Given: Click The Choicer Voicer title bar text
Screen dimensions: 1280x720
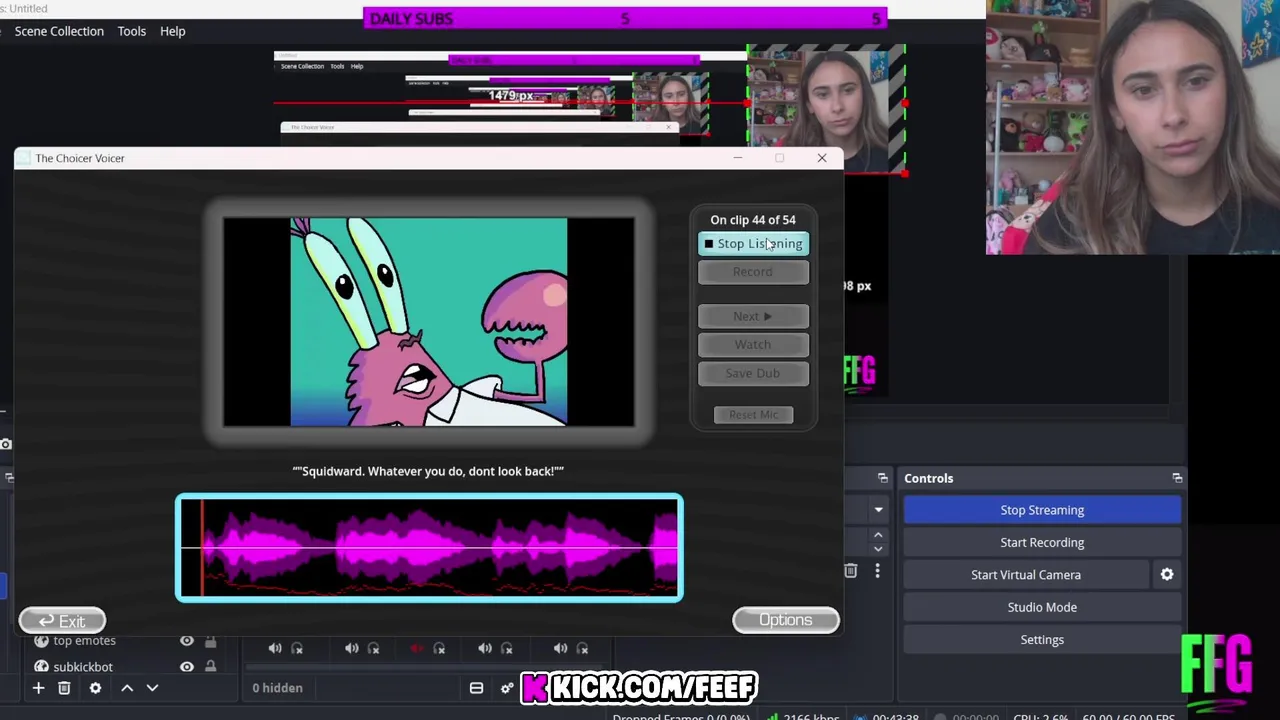Looking at the screenshot, I should point(80,158).
